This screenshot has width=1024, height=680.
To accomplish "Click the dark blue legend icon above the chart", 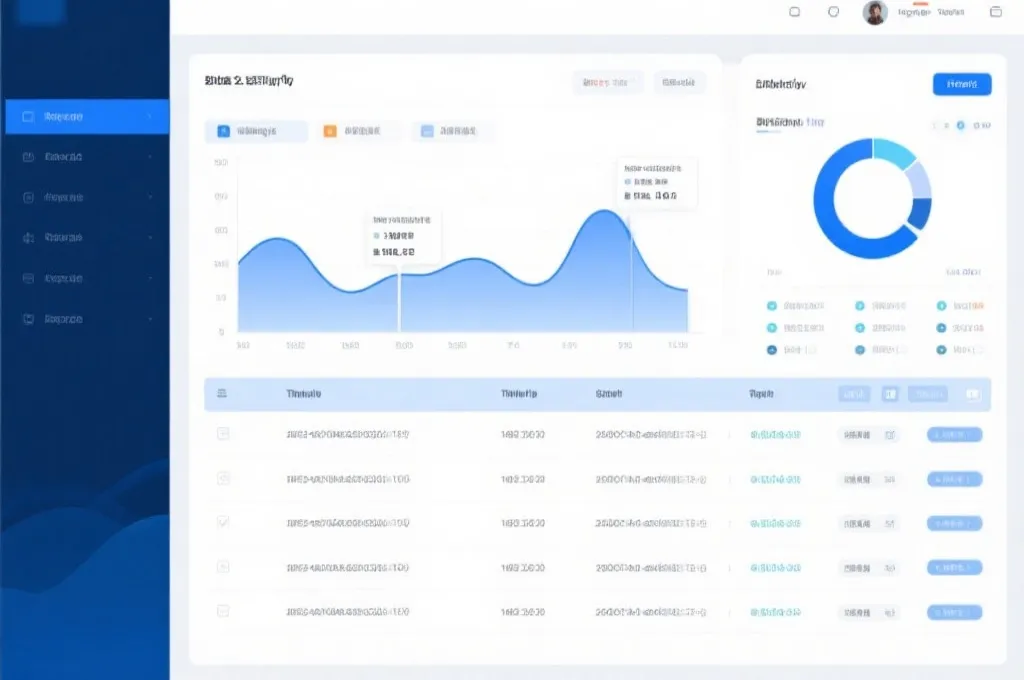I will click(x=224, y=131).
